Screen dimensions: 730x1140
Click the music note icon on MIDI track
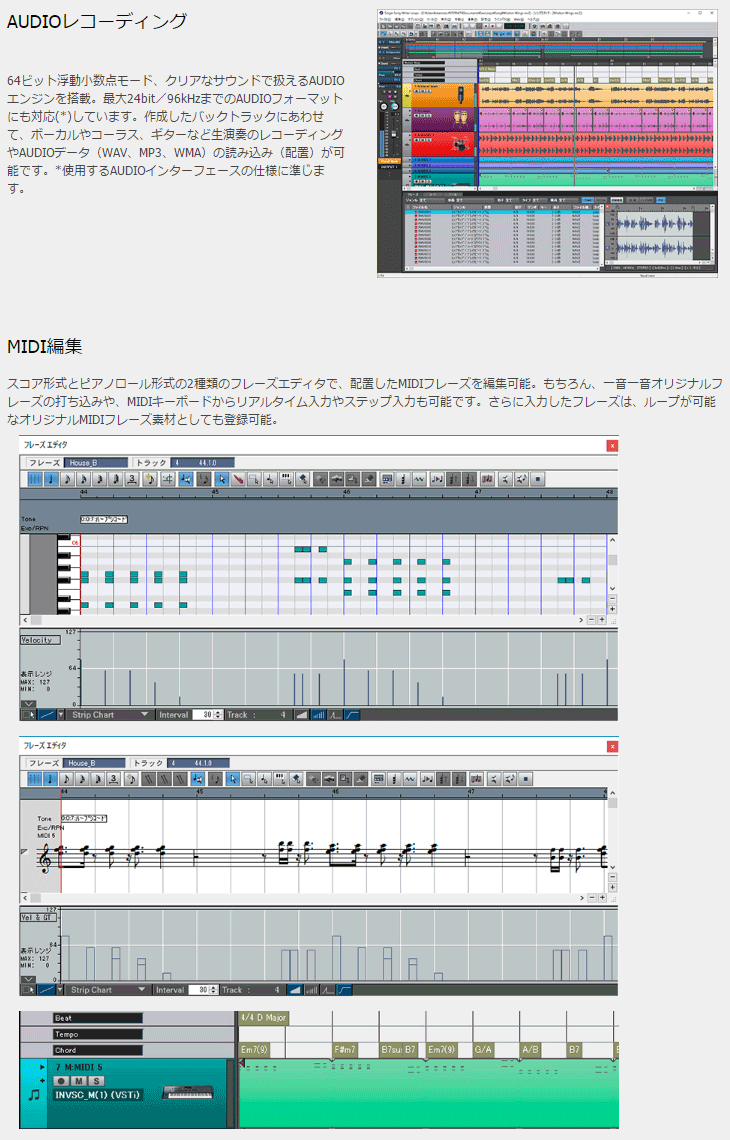click(x=34, y=1094)
